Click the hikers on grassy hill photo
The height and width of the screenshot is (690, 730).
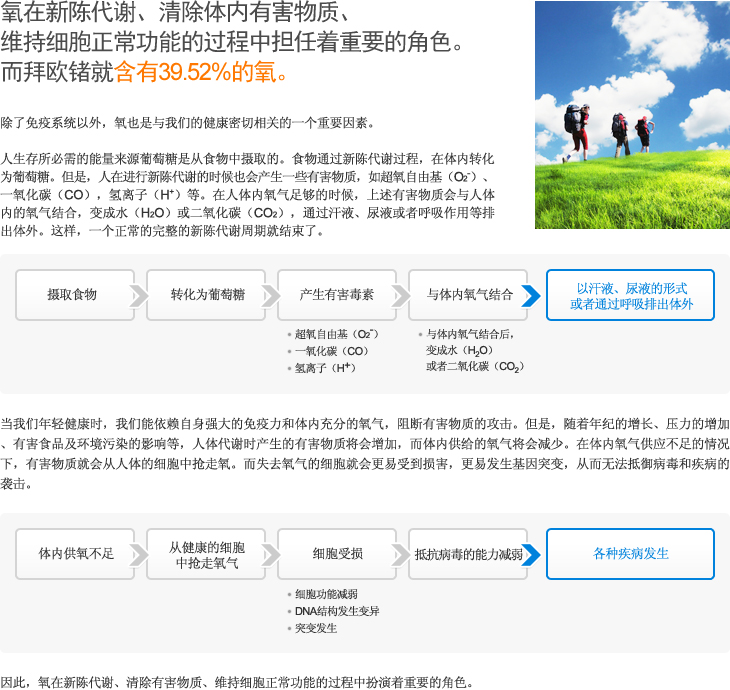(x=632, y=115)
